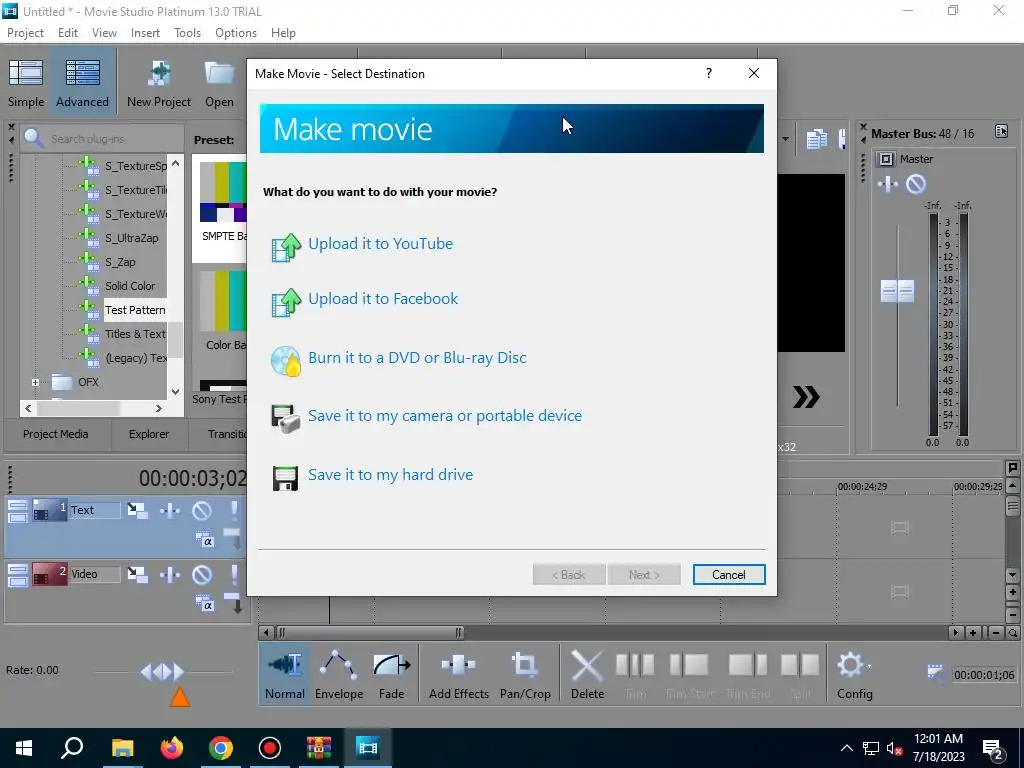The width and height of the screenshot is (1024, 768).
Task: Open the dialog help question mark
Action: 709,73
